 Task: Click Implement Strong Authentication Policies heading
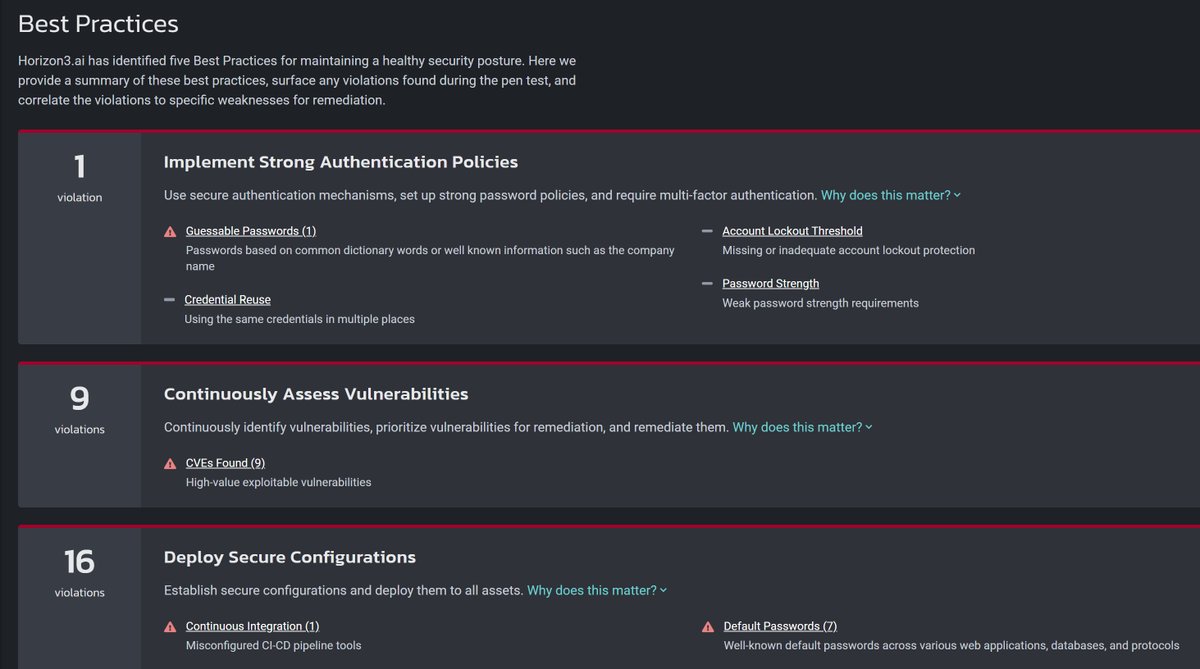coord(341,162)
